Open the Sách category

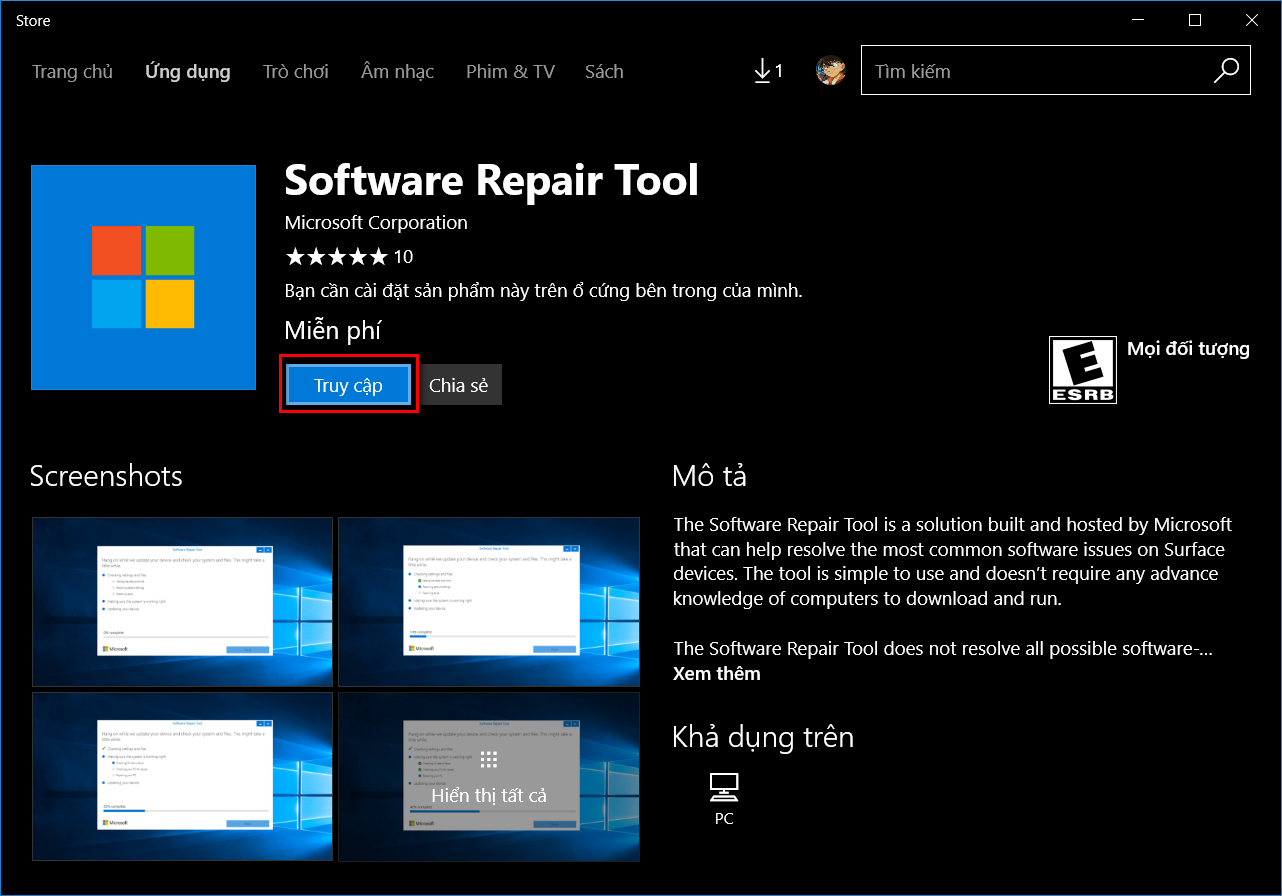coord(604,71)
